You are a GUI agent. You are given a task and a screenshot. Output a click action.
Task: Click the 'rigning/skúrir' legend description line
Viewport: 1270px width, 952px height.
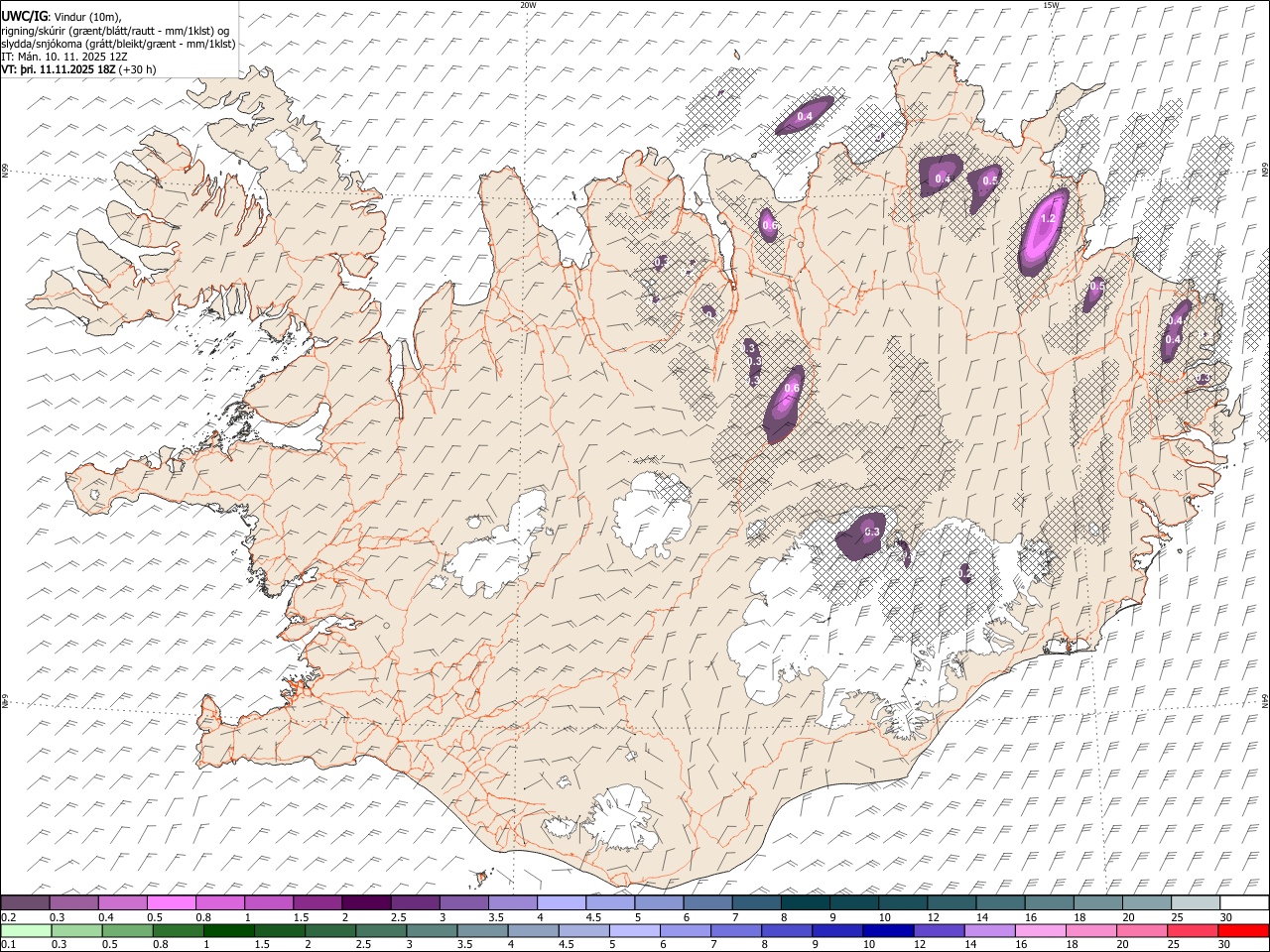(x=116, y=31)
